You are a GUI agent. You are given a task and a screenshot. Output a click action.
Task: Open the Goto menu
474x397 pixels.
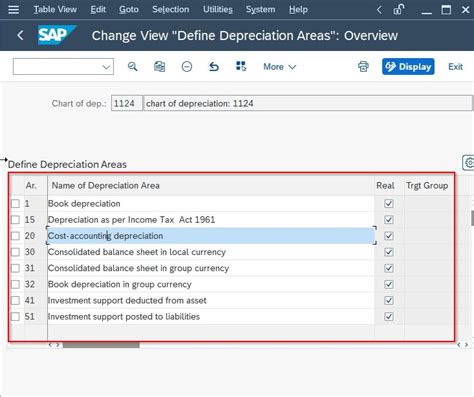click(x=129, y=9)
